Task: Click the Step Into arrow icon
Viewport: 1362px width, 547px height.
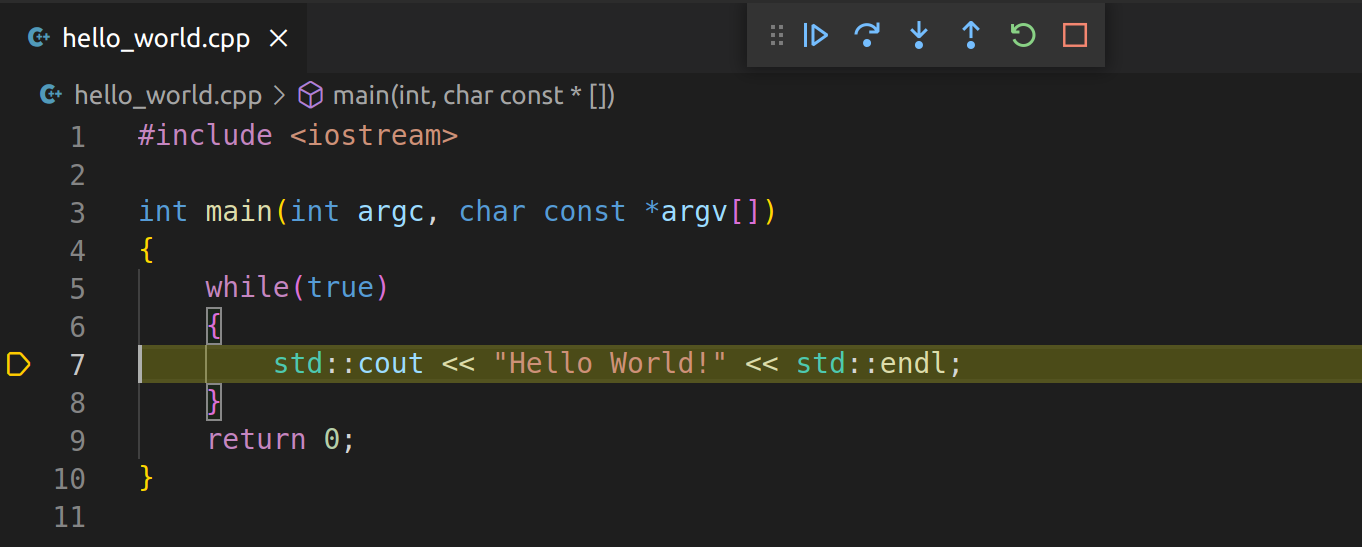Action: point(919,36)
